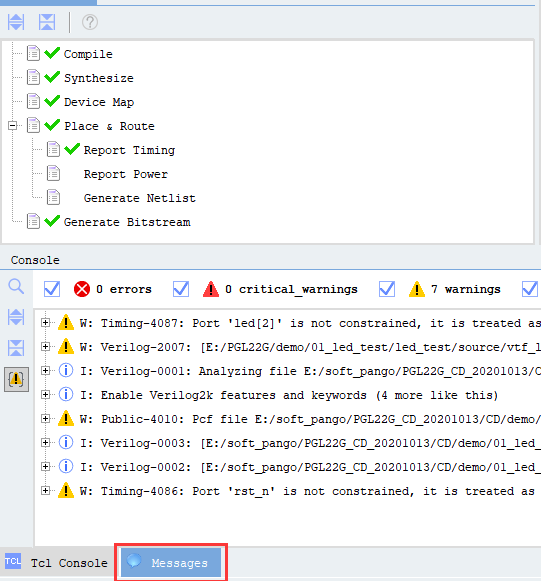Uncheck the critical_warnings filter checkbox
Screen dimensions: 541x581
click(x=181, y=289)
